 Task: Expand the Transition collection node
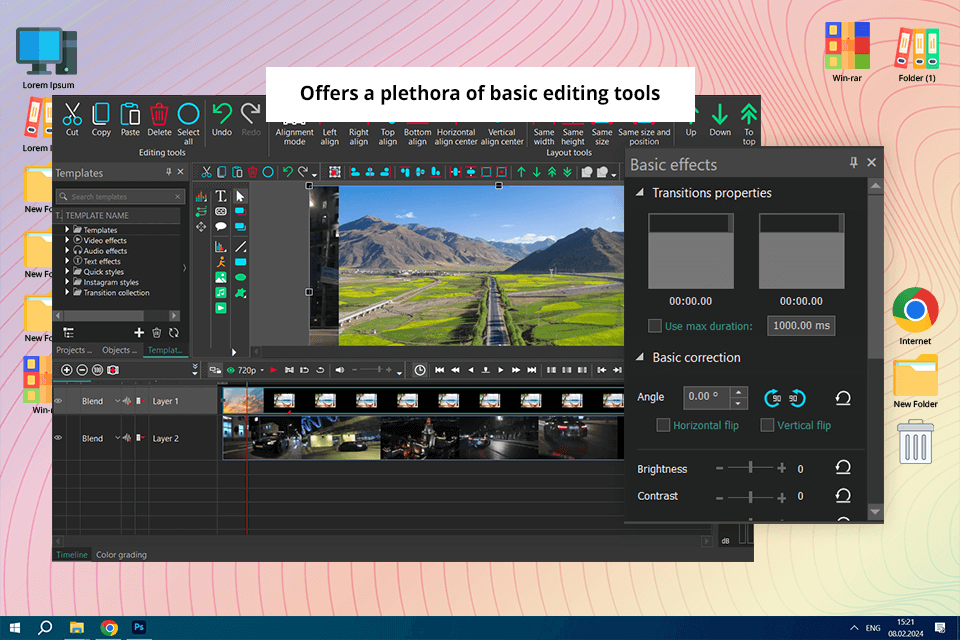click(x=67, y=292)
